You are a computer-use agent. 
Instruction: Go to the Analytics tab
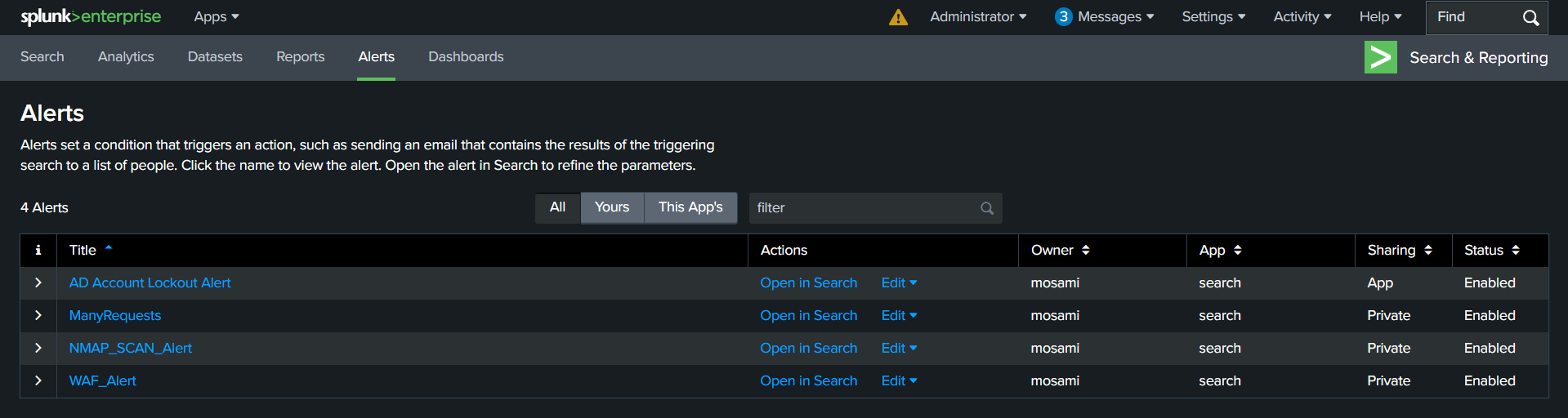pyautogui.click(x=126, y=56)
